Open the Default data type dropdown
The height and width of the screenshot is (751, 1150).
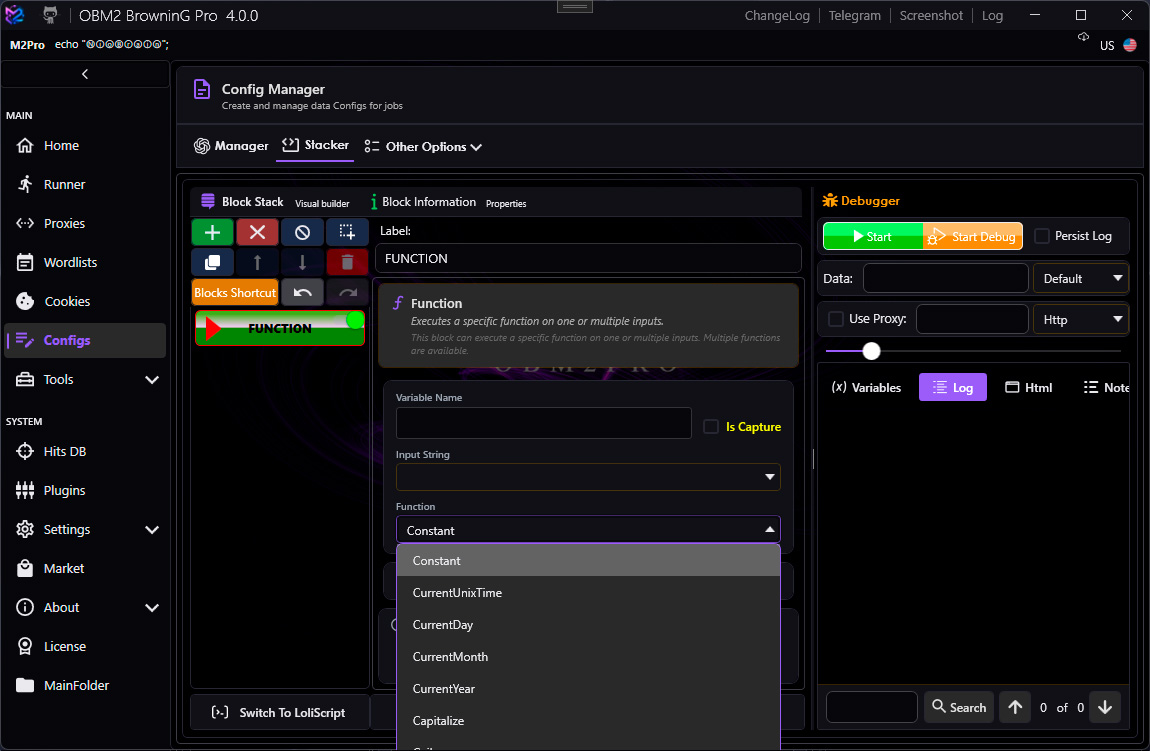coord(1080,279)
